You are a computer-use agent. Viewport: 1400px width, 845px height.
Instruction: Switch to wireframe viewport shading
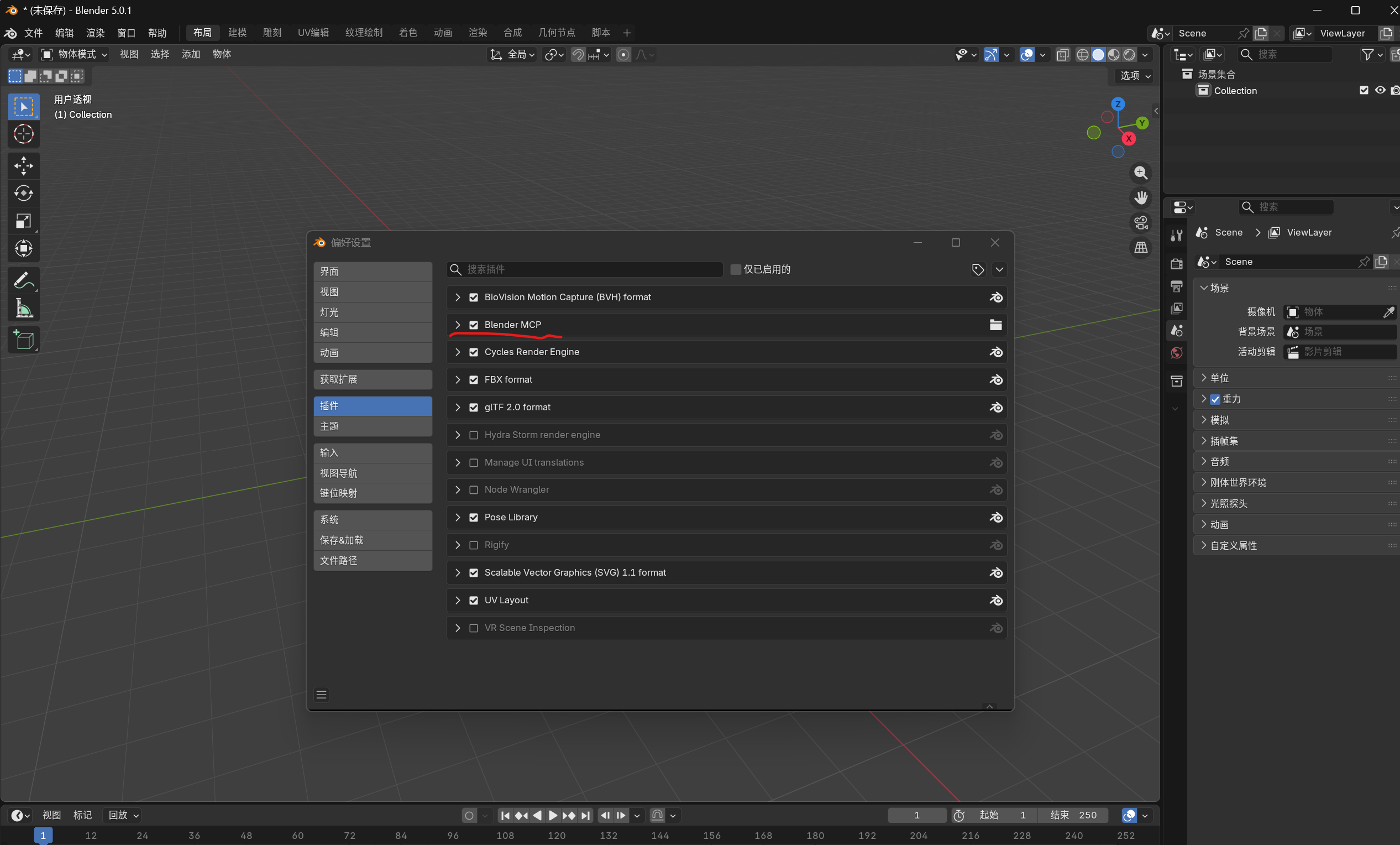pos(1082,55)
